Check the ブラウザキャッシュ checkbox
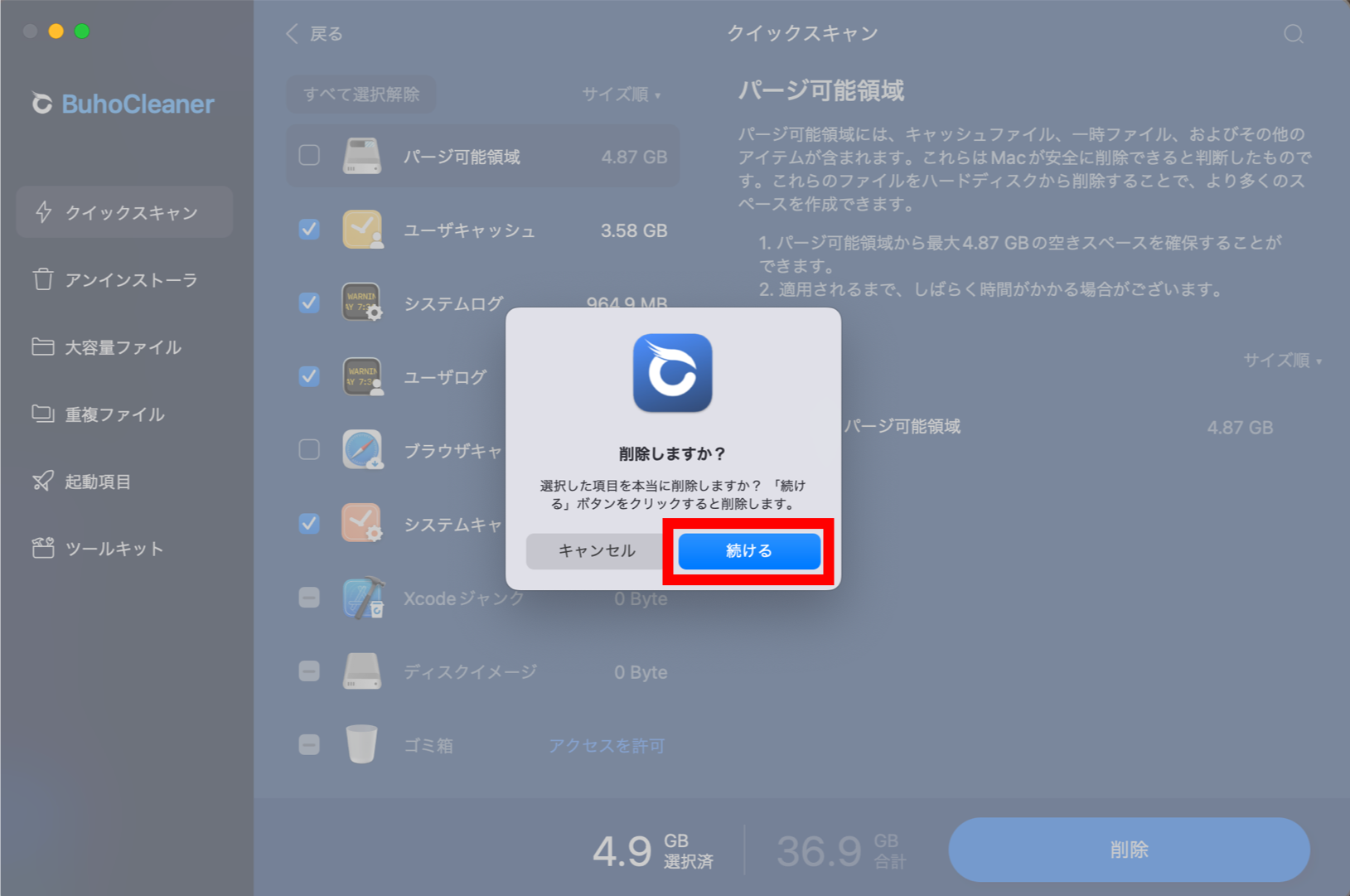 tap(309, 449)
